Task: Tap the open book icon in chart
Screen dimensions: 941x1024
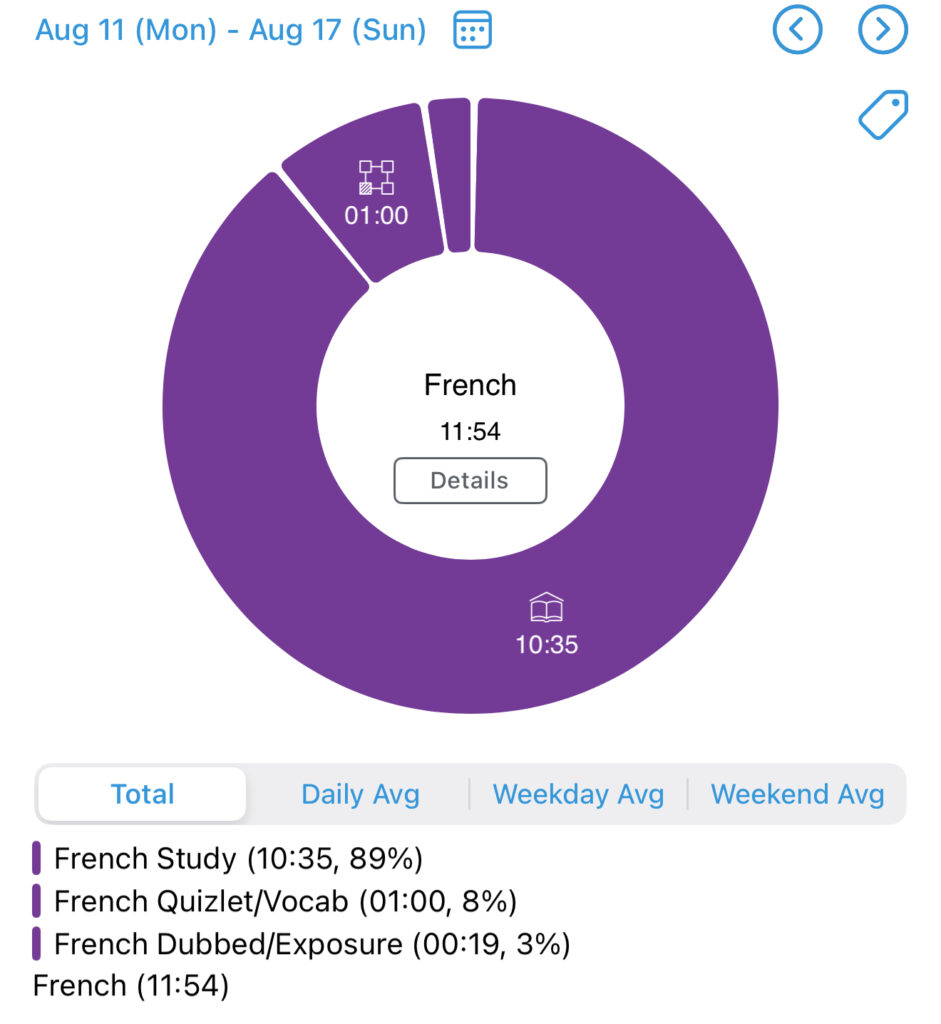Action: 546,607
